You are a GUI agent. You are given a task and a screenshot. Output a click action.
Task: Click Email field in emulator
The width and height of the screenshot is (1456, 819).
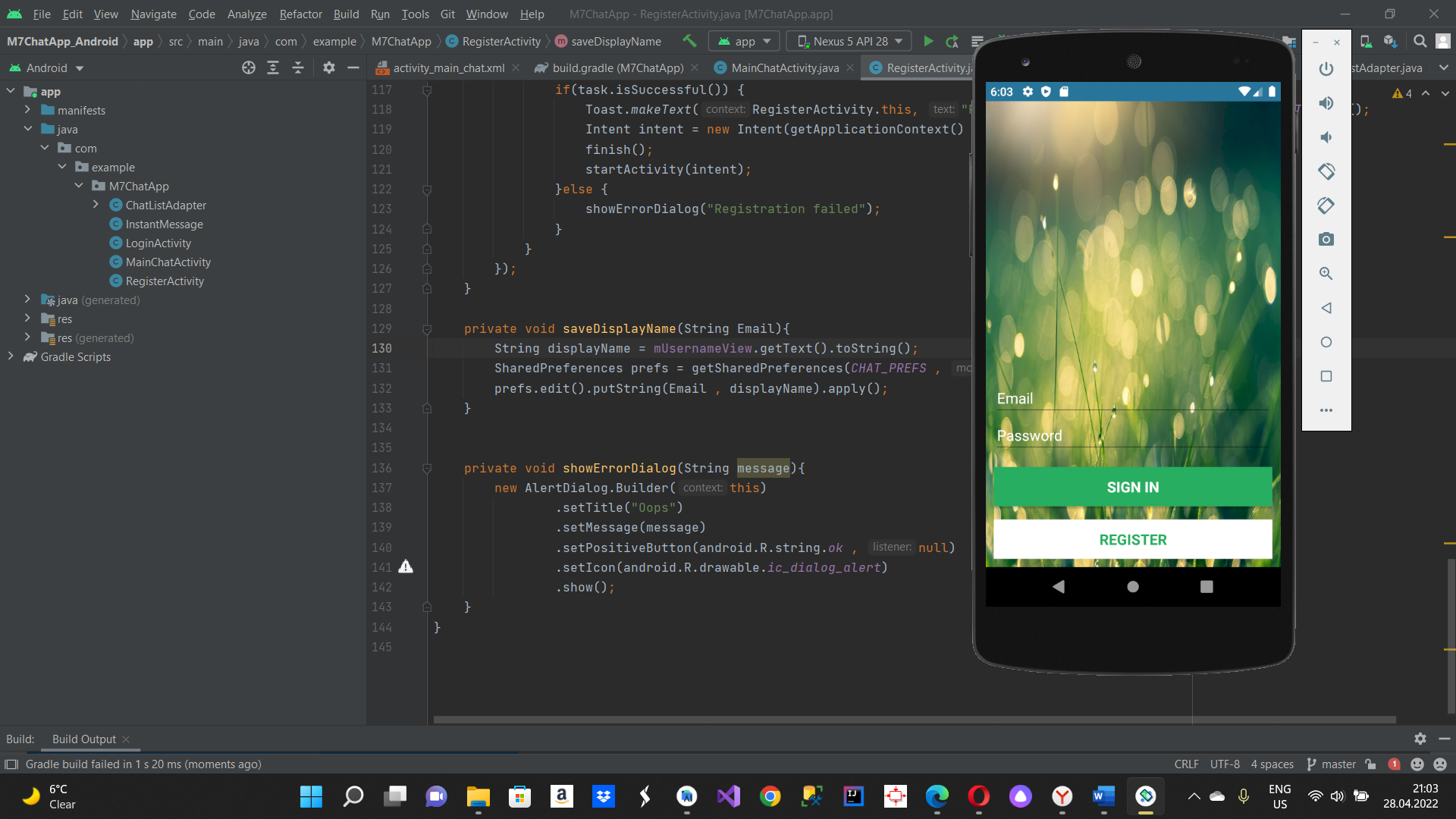point(1132,399)
